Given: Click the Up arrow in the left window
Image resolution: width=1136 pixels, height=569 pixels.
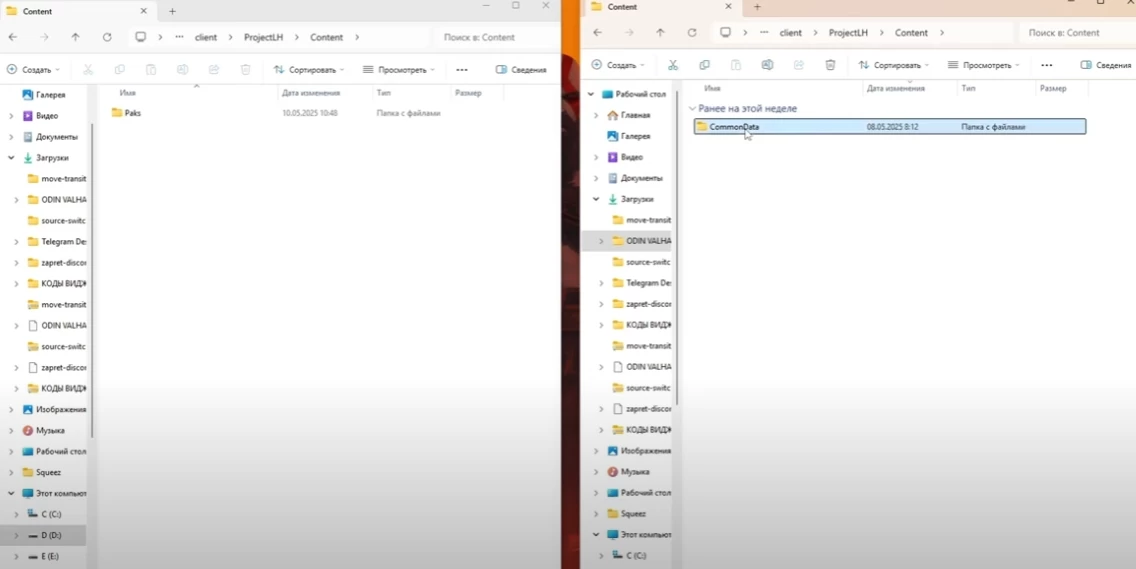Looking at the screenshot, I should click(75, 37).
